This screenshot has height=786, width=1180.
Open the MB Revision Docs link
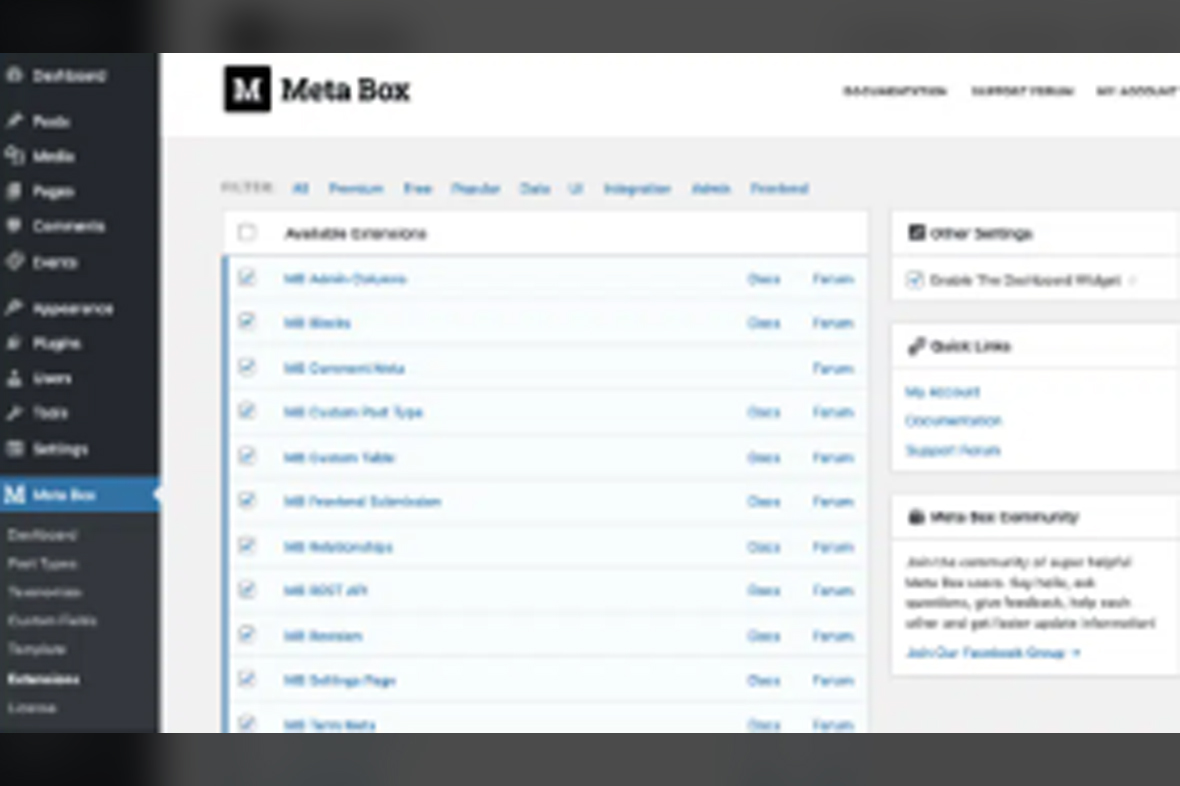click(764, 635)
